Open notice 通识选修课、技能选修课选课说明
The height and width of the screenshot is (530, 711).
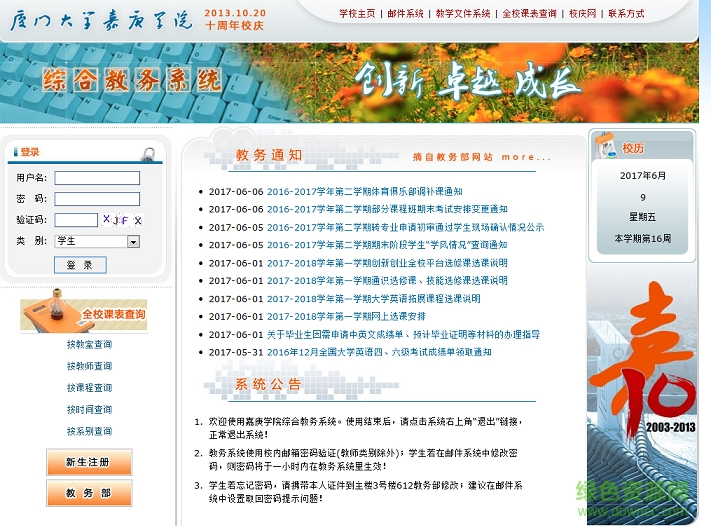[x=387, y=281]
